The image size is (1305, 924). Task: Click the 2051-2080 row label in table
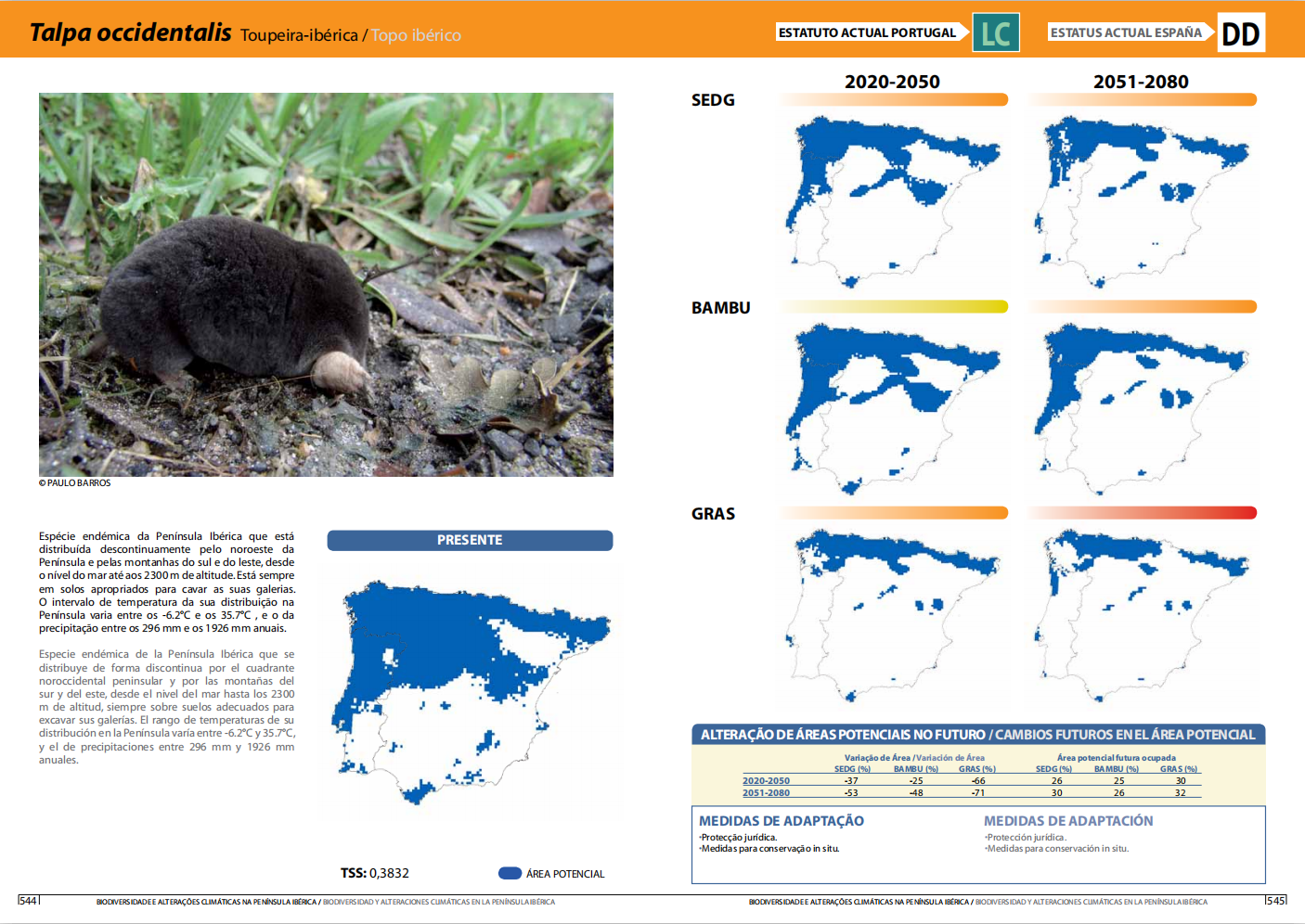(x=766, y=793)
